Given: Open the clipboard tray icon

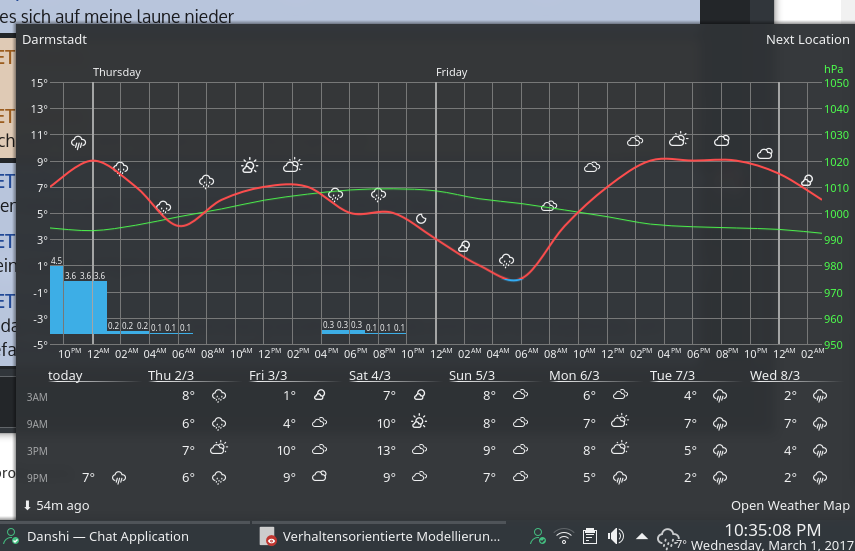Looking at the screenshot, I should point(589,537).
